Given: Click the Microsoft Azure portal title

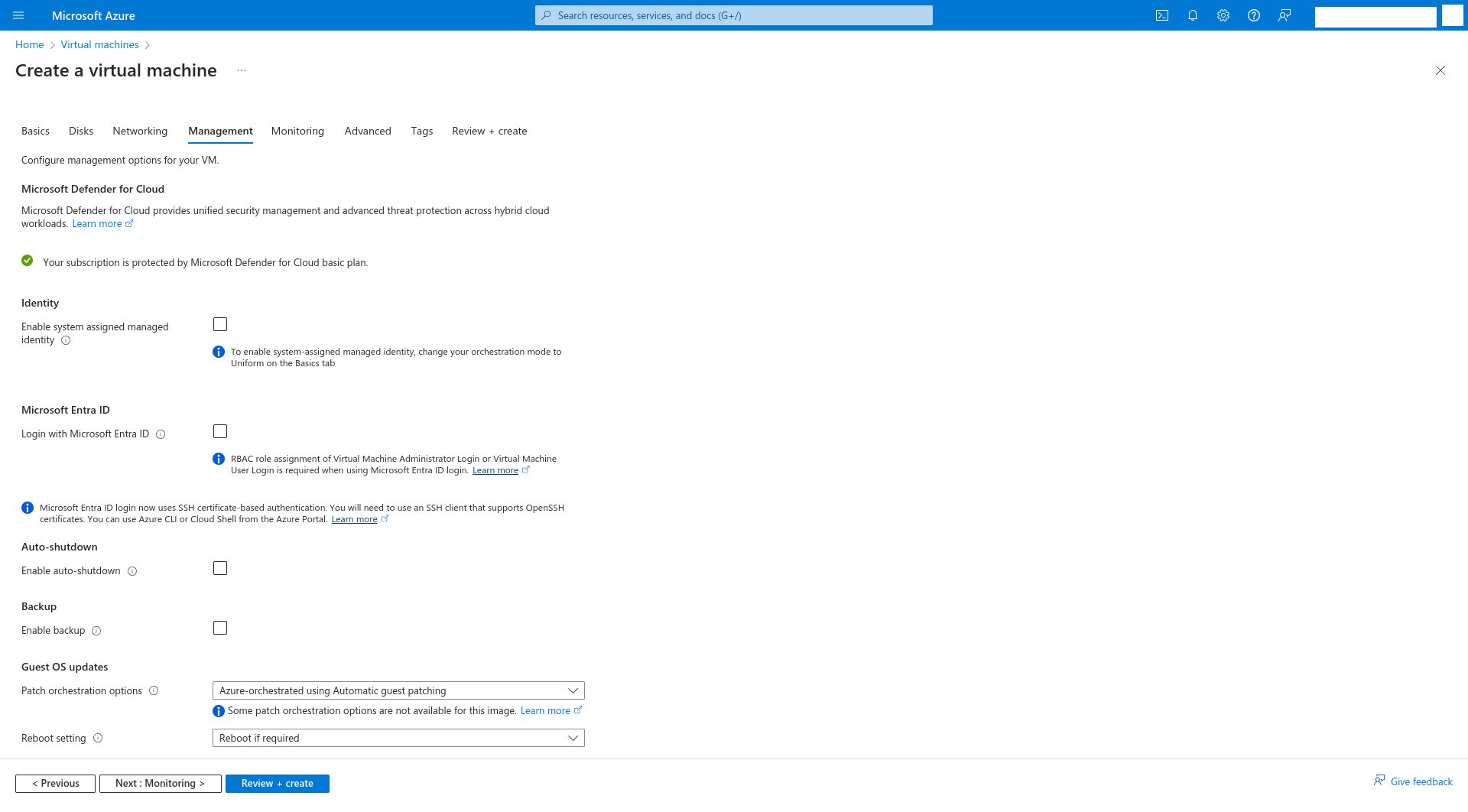Looking at the screenshot, I should pyautogui.click(x=93, y=15).
